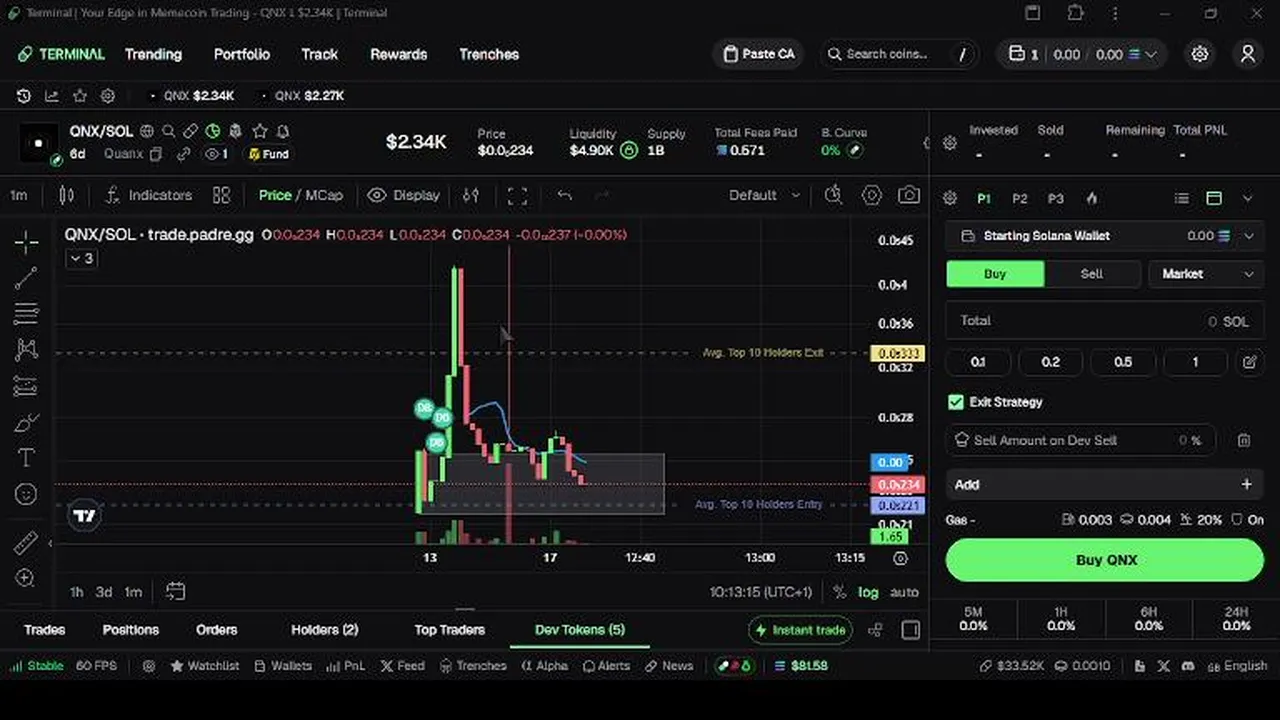Set a price alert with bell icon

[283, 131]
